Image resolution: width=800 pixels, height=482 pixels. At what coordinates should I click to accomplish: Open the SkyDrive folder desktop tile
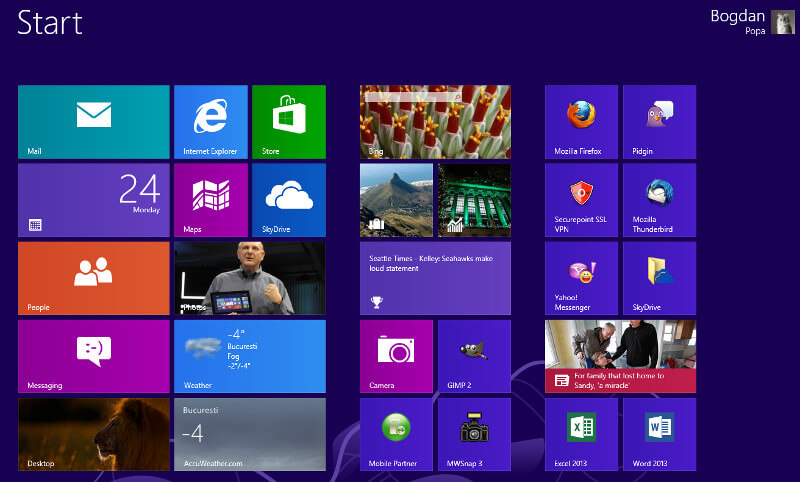pyautogui.click(x=660, y=278)
